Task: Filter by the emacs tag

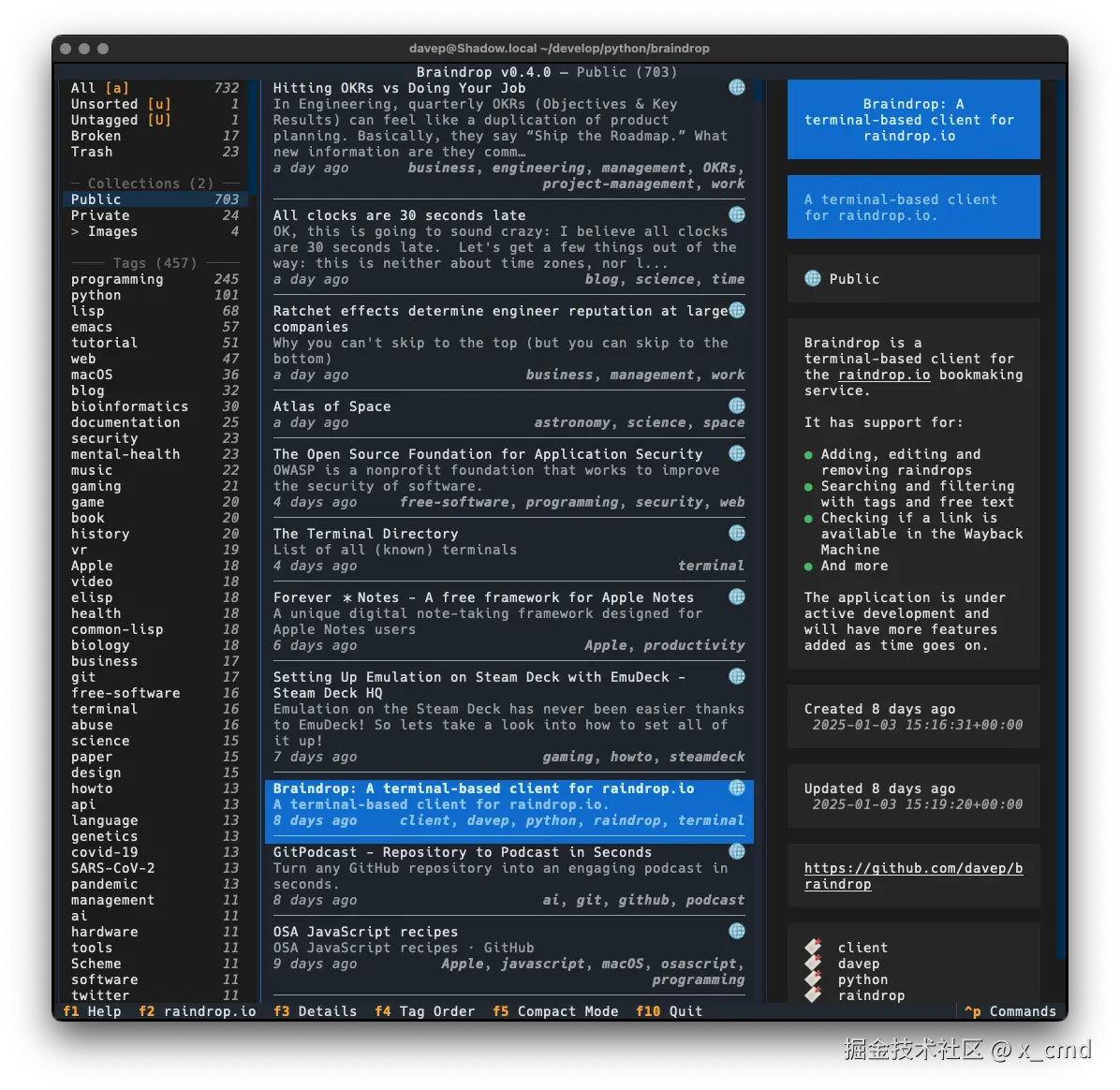Action: click(x=155, y=327)
